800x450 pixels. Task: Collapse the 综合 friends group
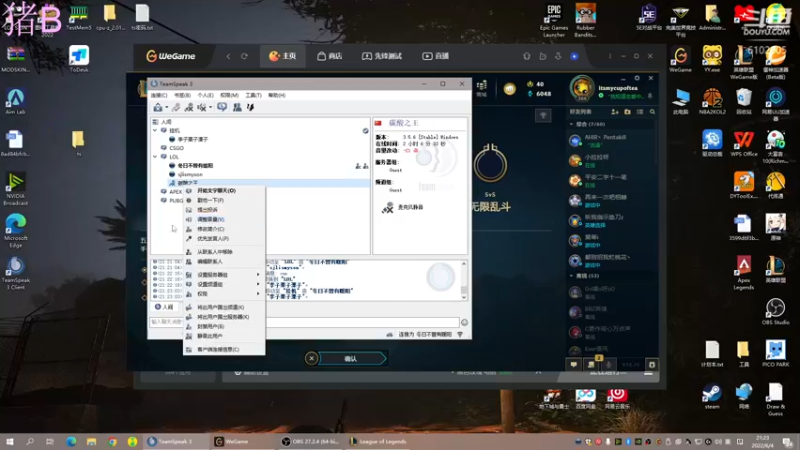pos(571,124)
